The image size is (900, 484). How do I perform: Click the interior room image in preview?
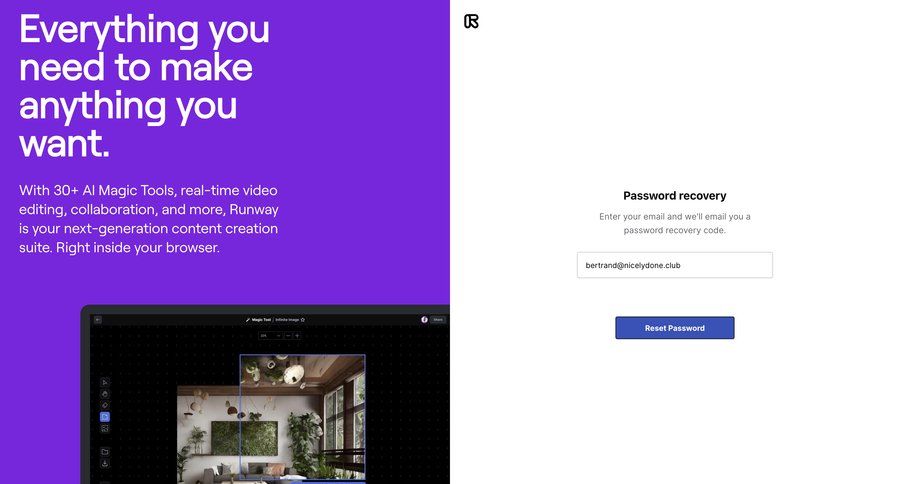click(x=270, y=419)
